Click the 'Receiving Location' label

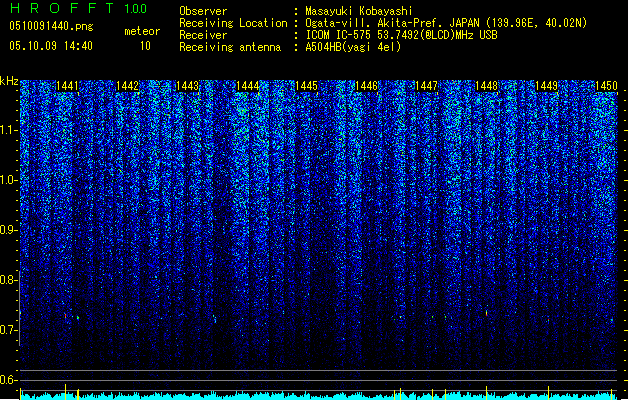click(x=233, y=23)
